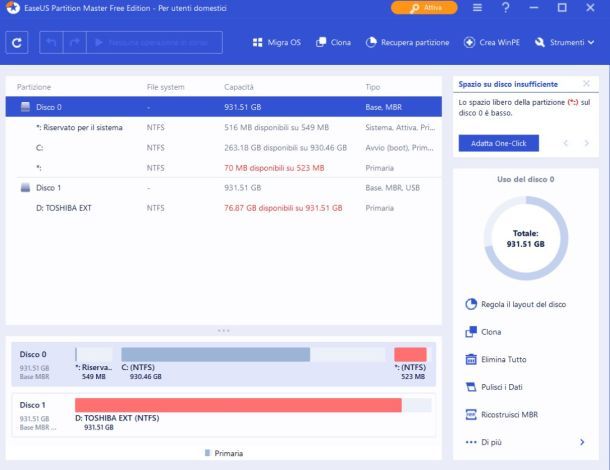610x470 pixels.
Task: Click Disco 0 drive icon in table
Action: [25, 107]
